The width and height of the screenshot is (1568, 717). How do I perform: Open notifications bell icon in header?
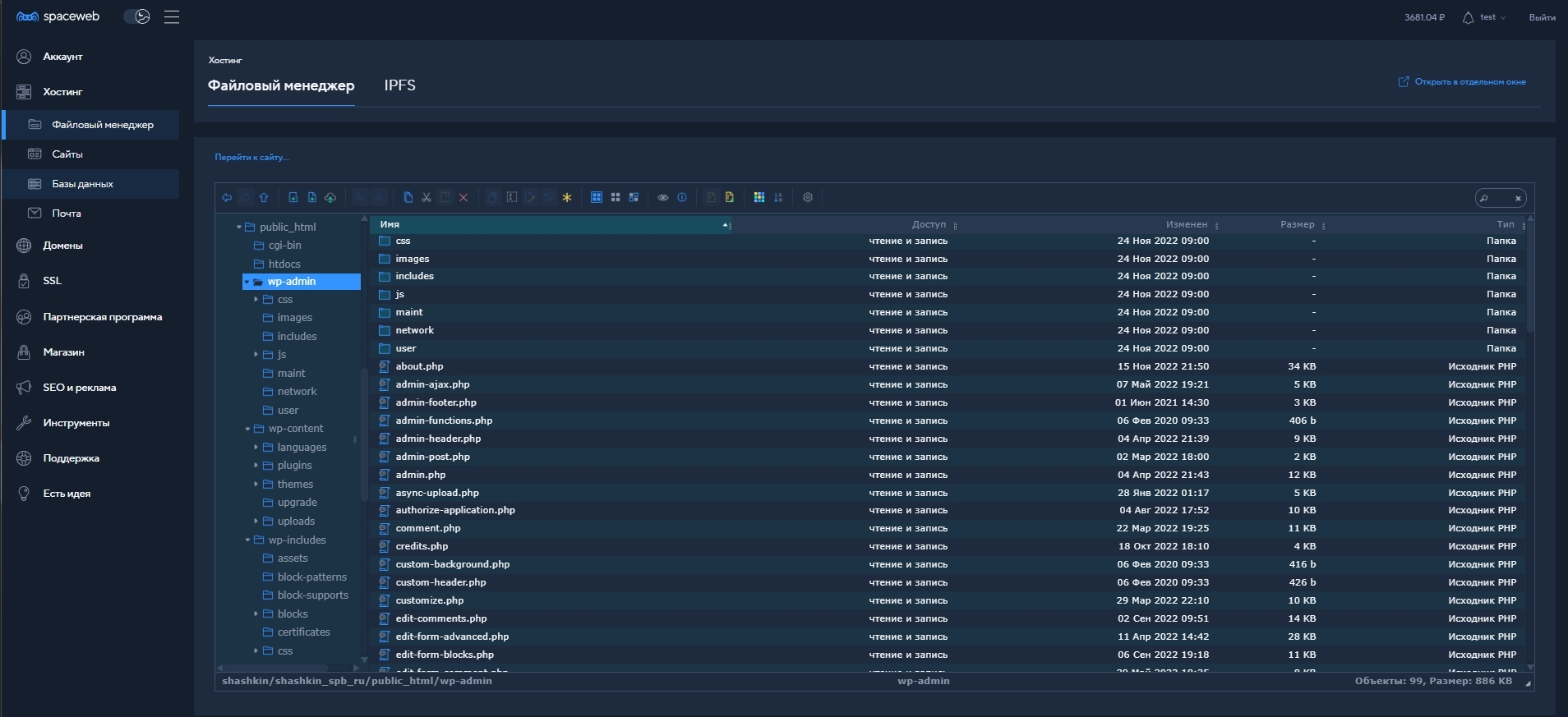1468,17
